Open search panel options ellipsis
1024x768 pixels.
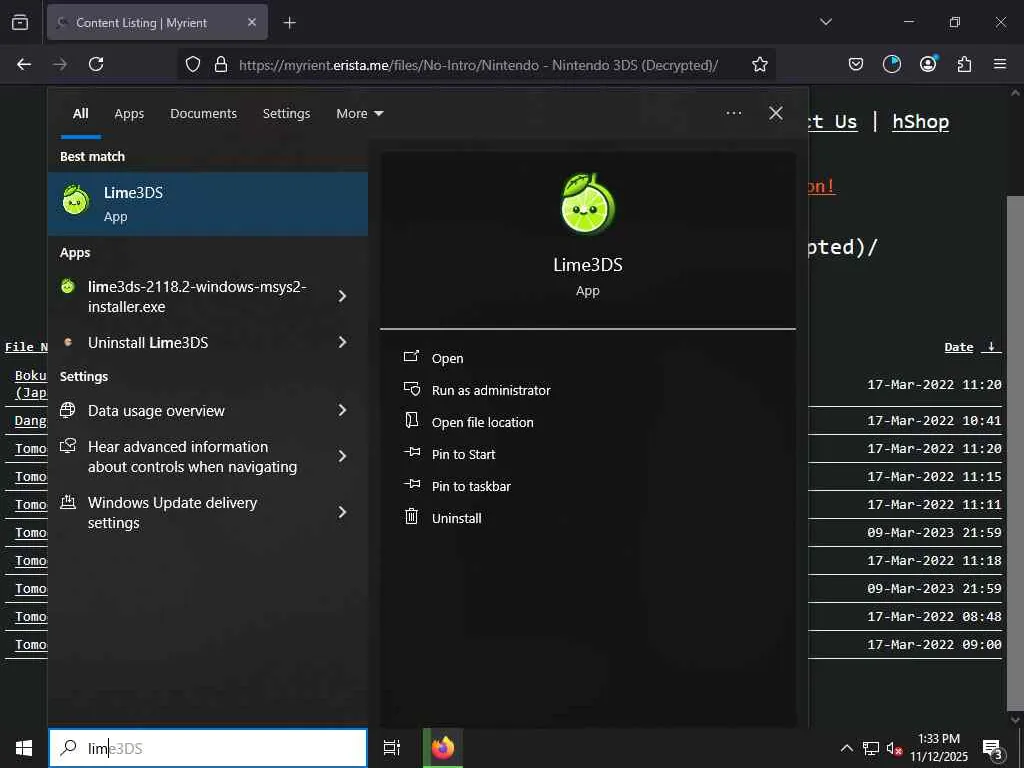click(x=734, y=113)
